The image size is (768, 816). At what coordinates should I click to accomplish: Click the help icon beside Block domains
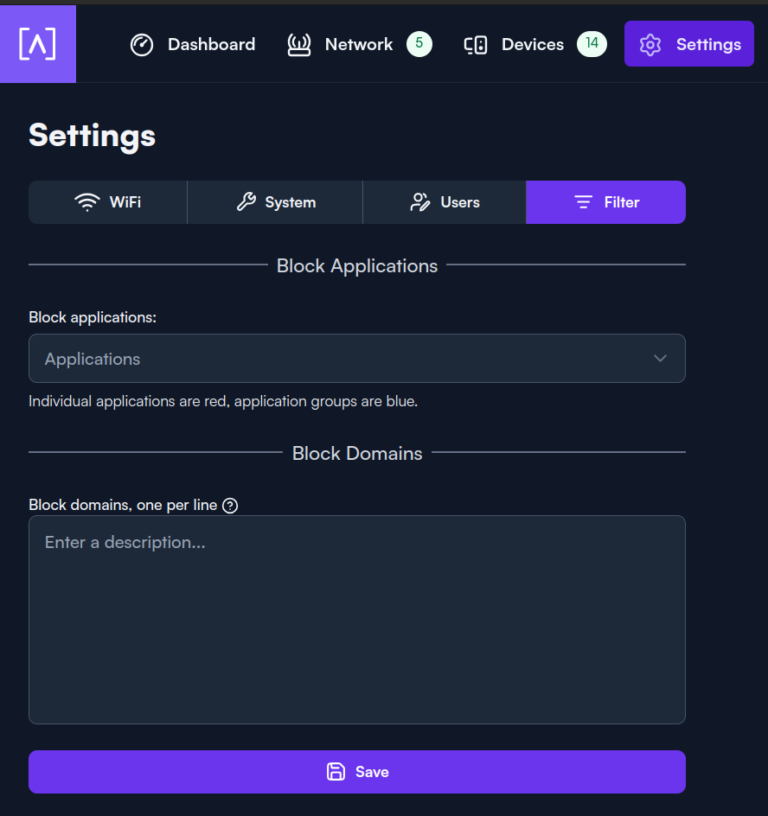(230, 505)
